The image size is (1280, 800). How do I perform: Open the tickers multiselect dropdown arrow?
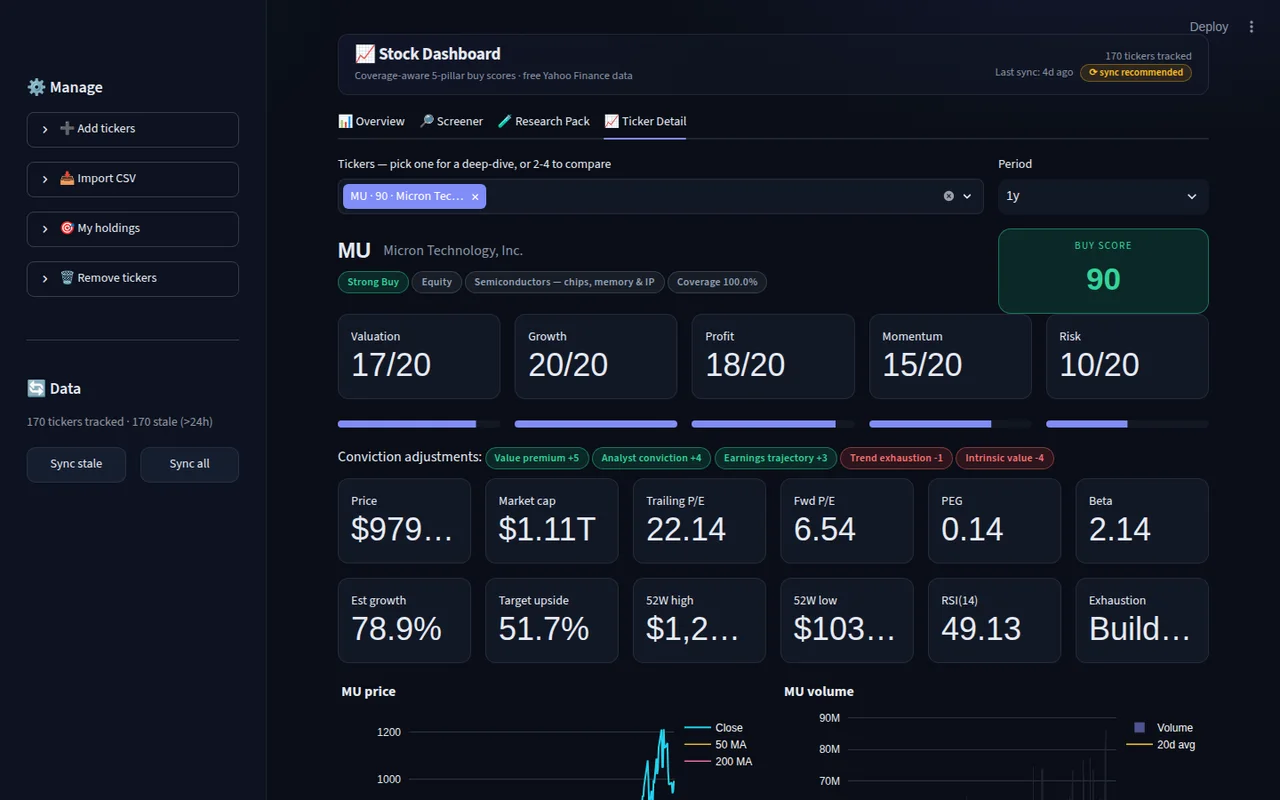point(967,196)
